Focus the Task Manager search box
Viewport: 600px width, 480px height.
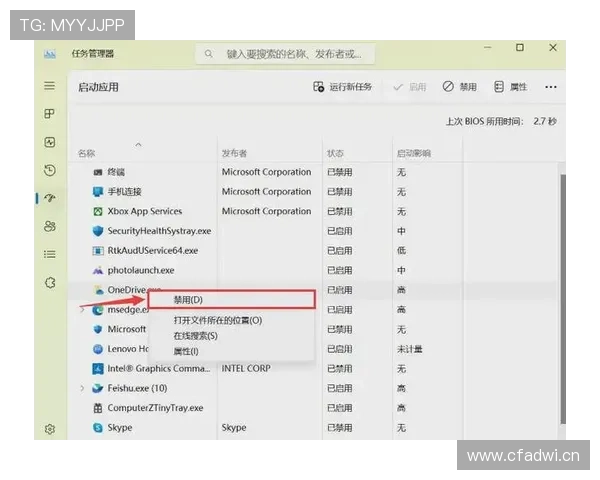(x=285, y=54)
